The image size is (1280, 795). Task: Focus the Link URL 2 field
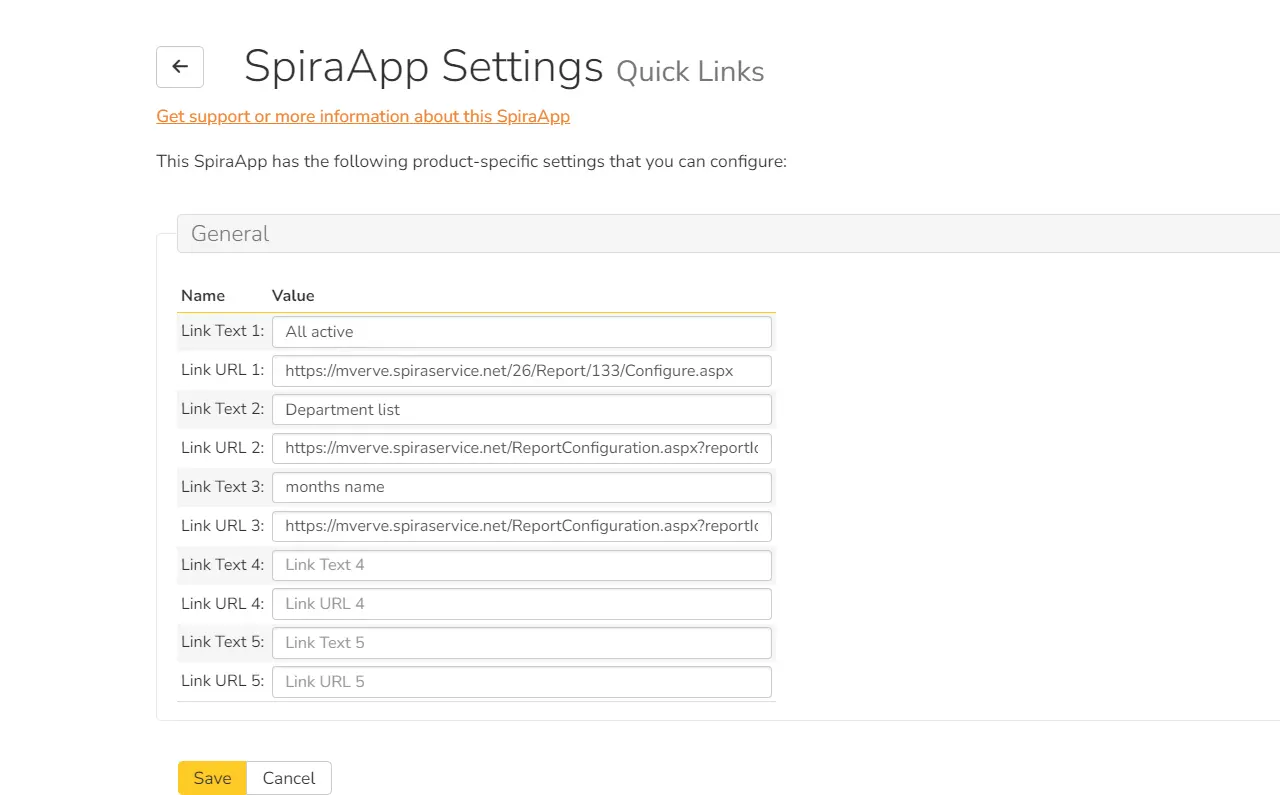coord(522,448)
